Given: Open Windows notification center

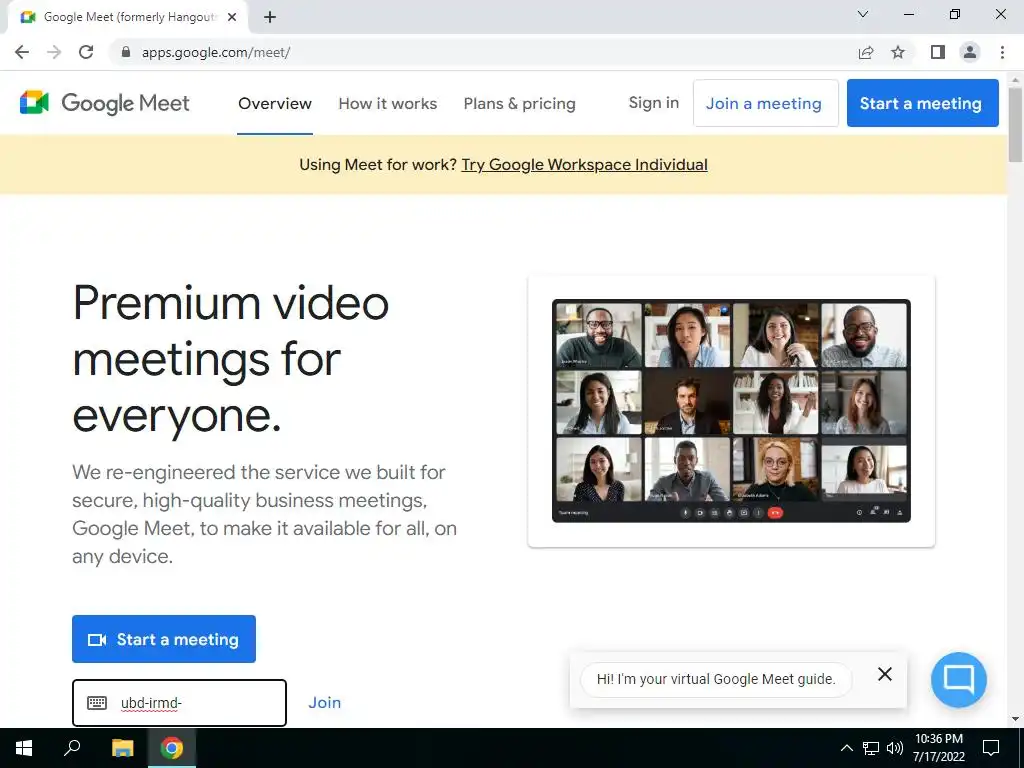Looking at the screenshot, I should pos(991,748).
